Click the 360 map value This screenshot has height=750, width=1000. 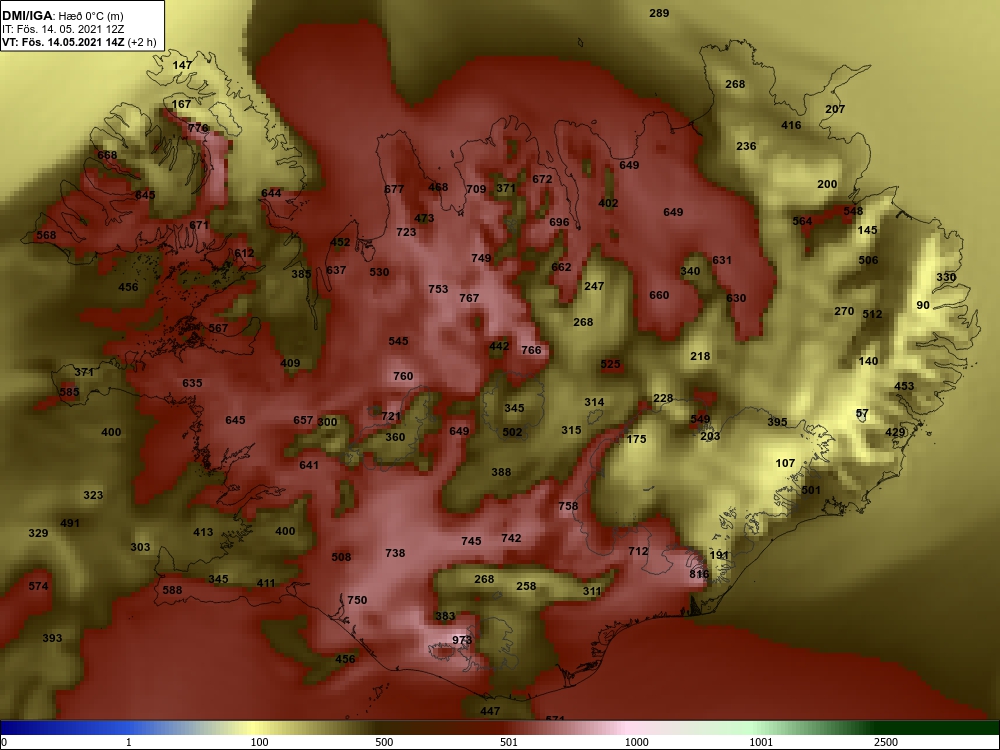395,437
